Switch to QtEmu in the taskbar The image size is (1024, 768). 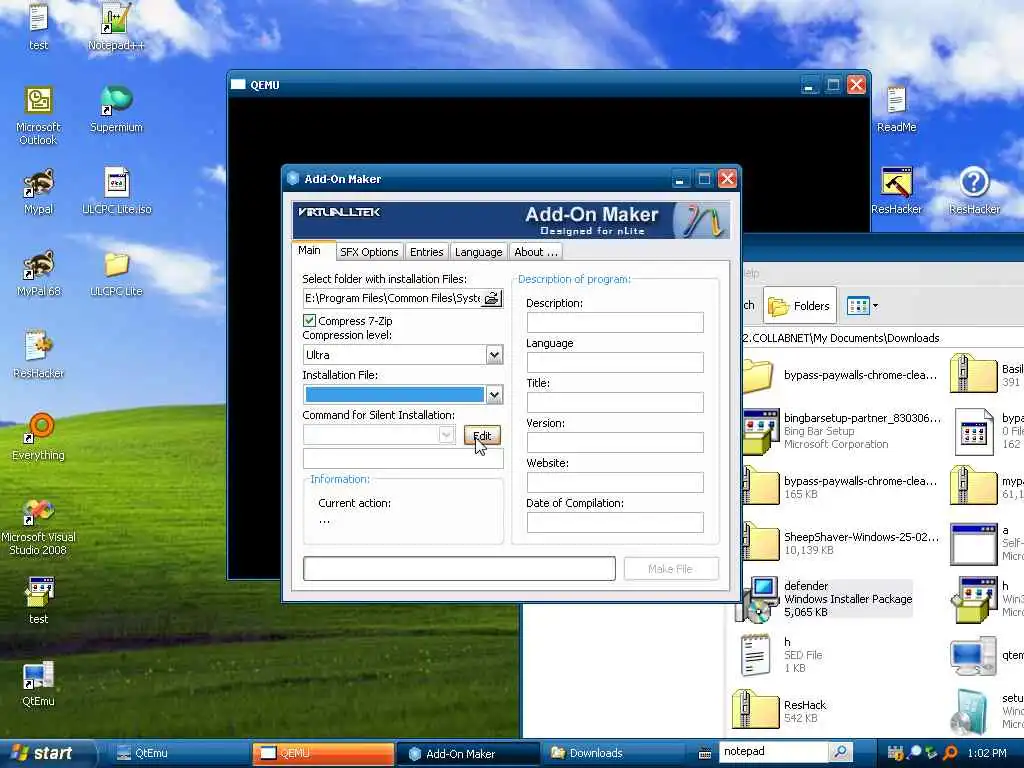(x=178, y=753)
